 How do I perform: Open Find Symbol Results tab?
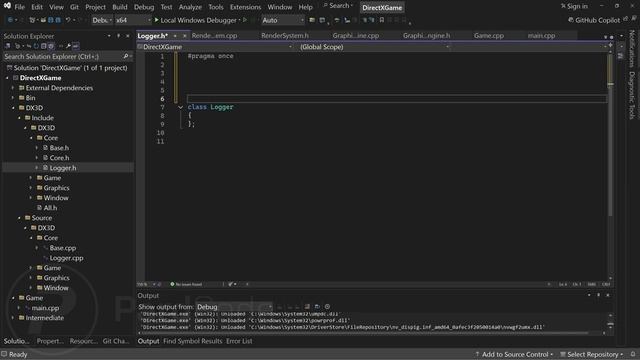pos(193,341)
